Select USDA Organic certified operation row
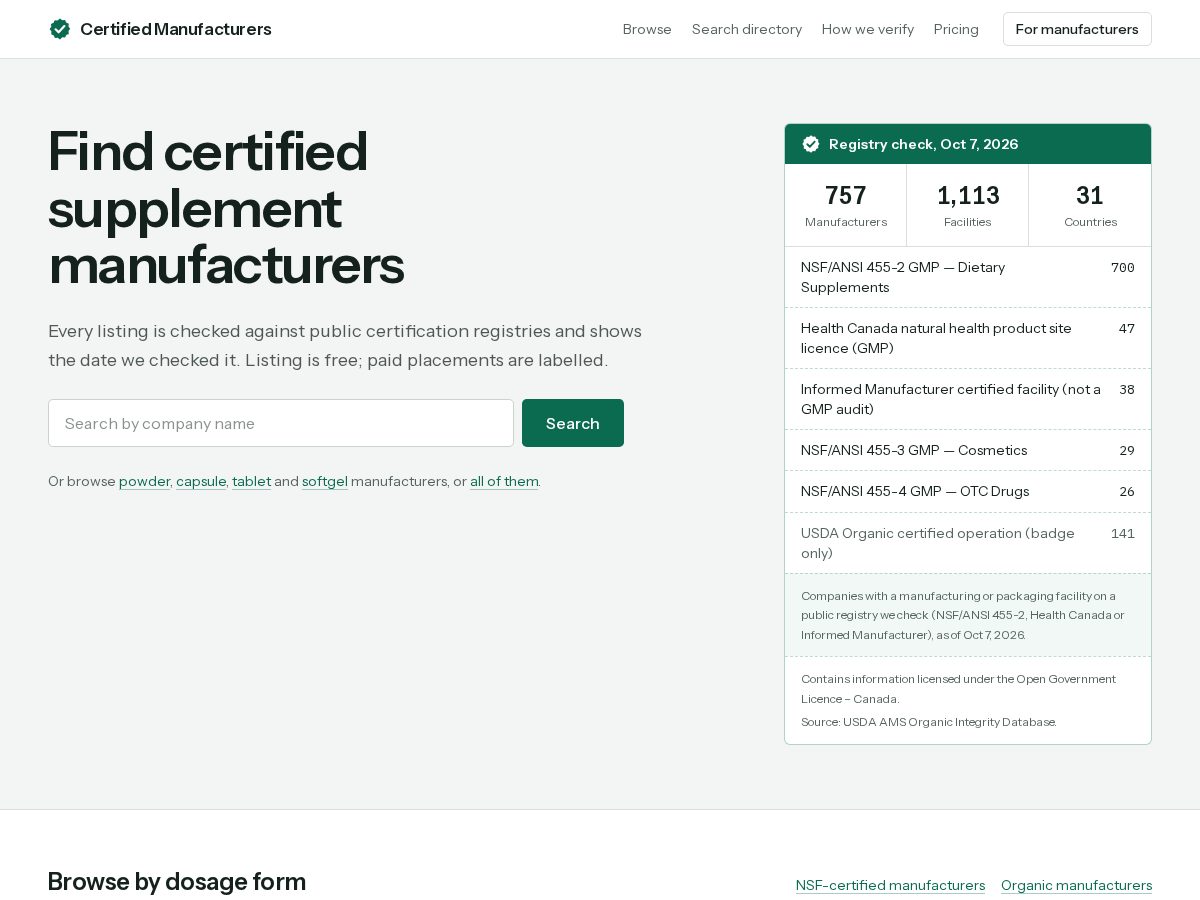Screen dimensions: 1200x900 [968, 543]
